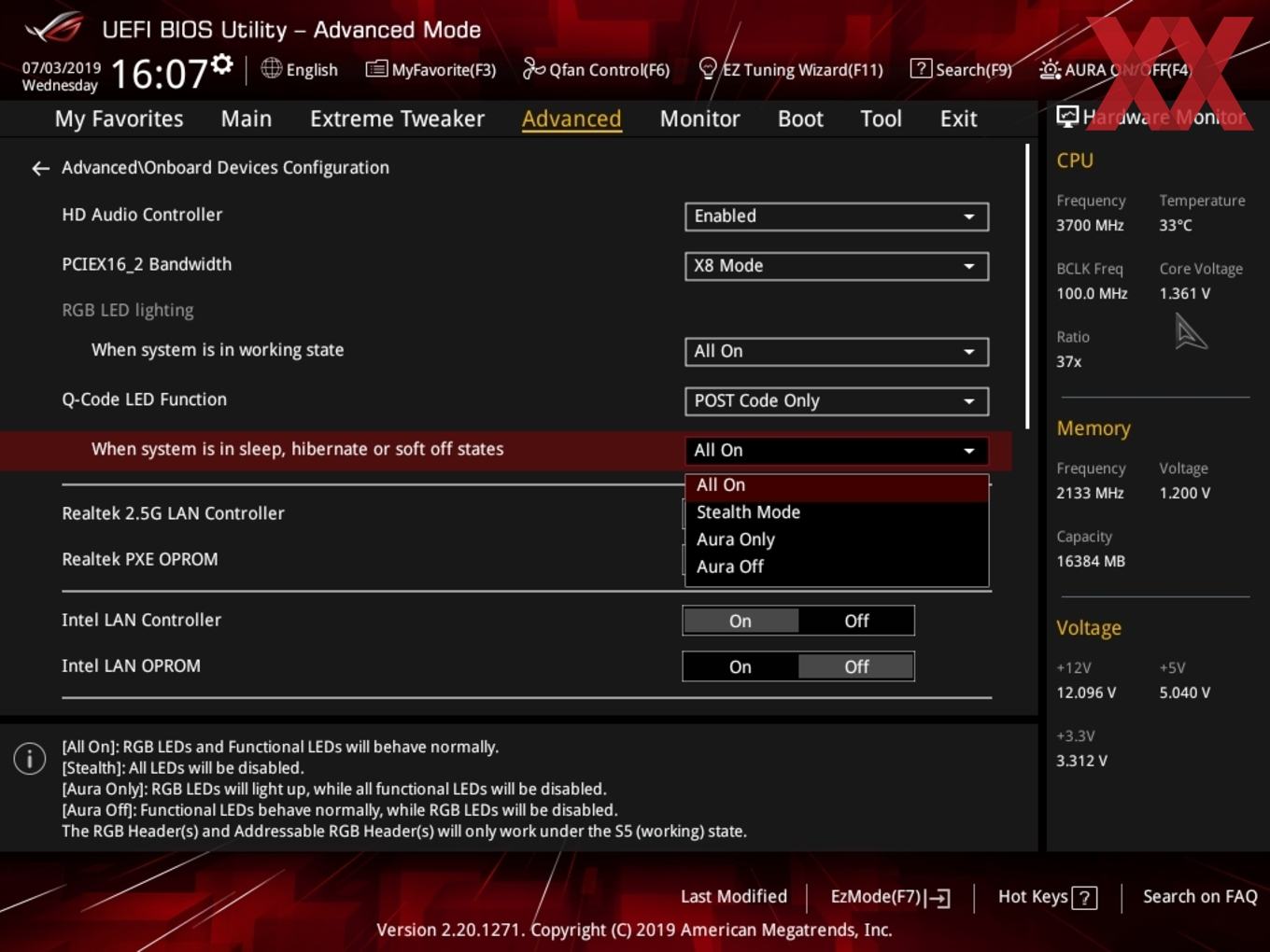Set Intel LAN Controller to Off
Image resolution: width=1270 pixels, height=952 pixels.
(x=856, y=621)
